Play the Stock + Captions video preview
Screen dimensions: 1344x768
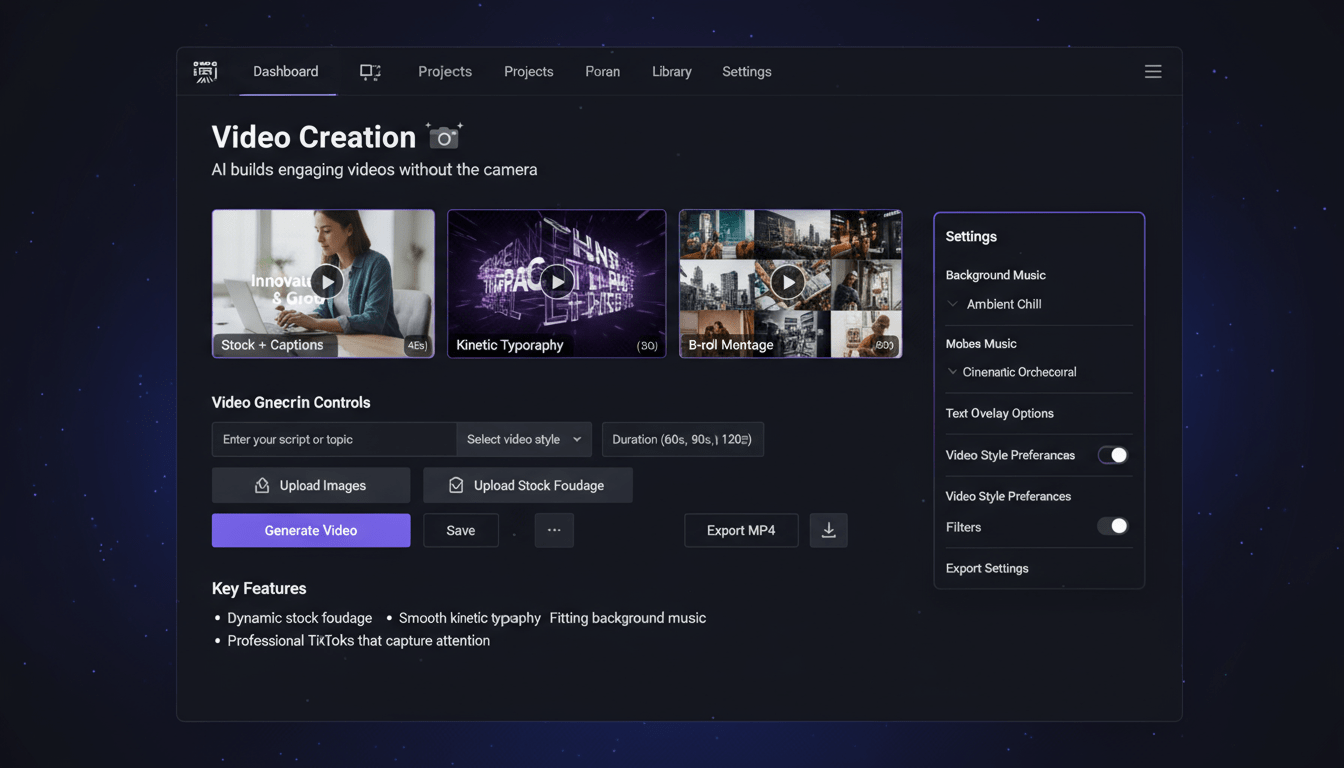326,282
